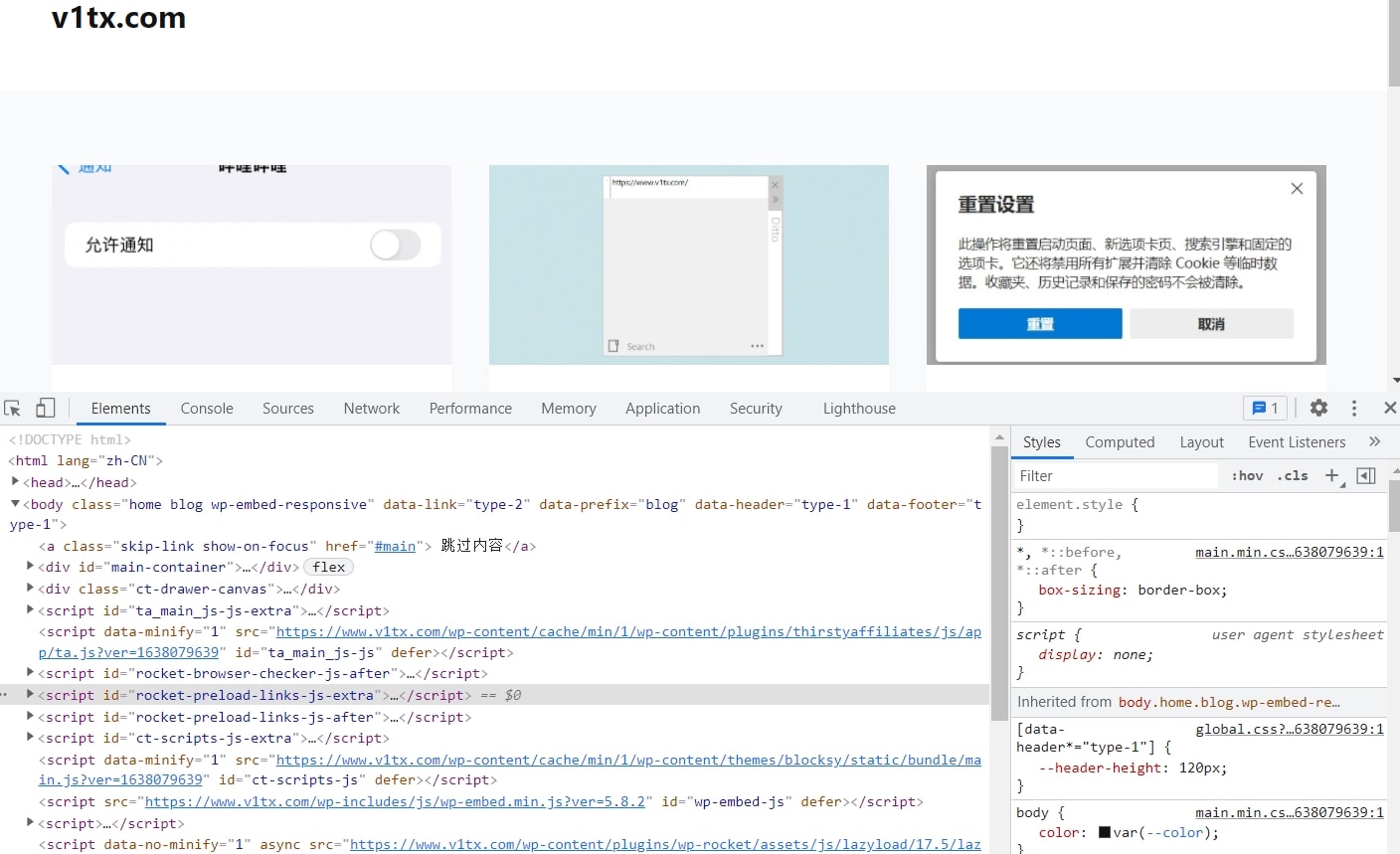
Task: Toggle the computed styles sidebar icon
Action: pyautogui.click(x=1366, y=475)
